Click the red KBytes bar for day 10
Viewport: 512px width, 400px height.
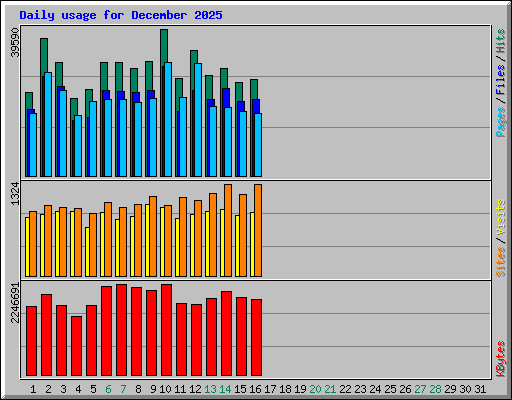(166, 330)
